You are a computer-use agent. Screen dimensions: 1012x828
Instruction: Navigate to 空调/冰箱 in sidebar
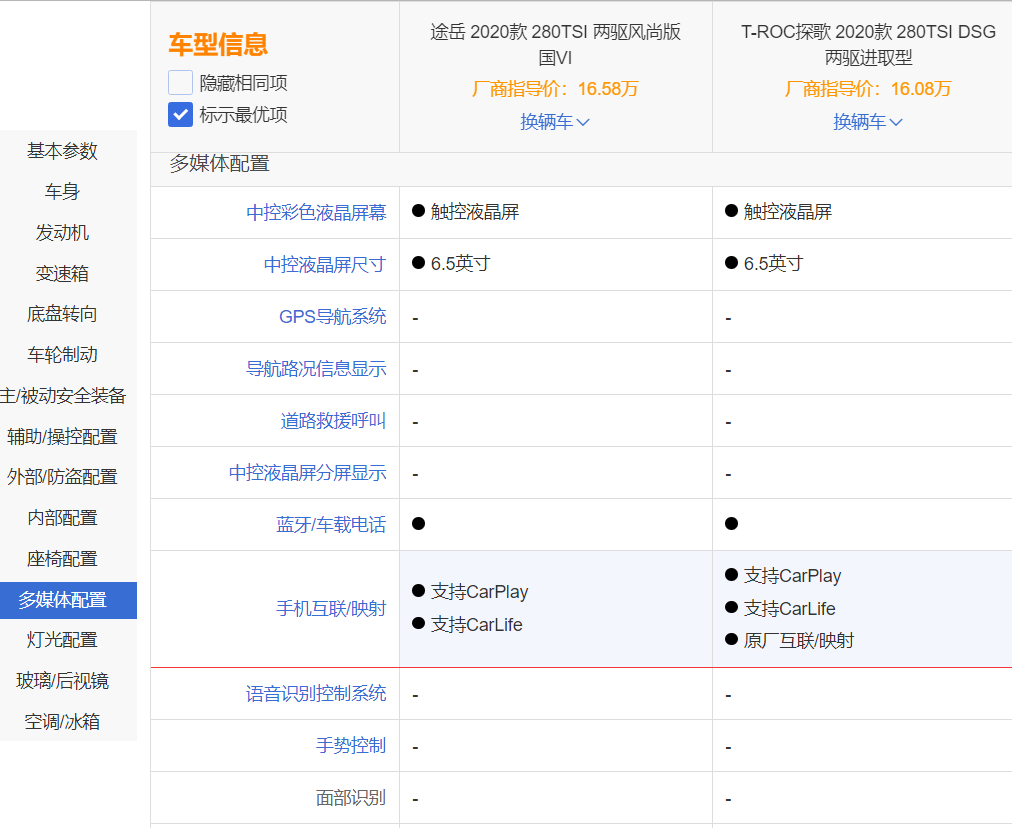pos(62,722)
